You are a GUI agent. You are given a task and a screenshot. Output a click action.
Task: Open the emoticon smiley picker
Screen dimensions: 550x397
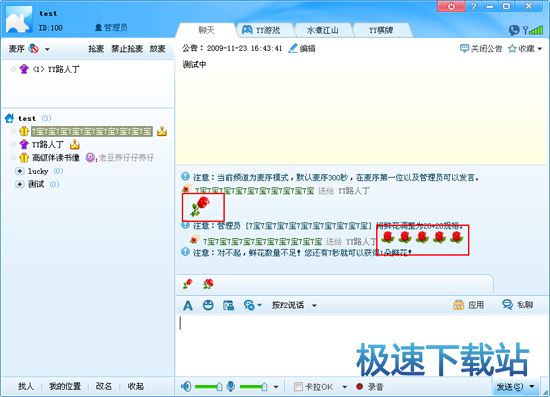pos(208,305)
